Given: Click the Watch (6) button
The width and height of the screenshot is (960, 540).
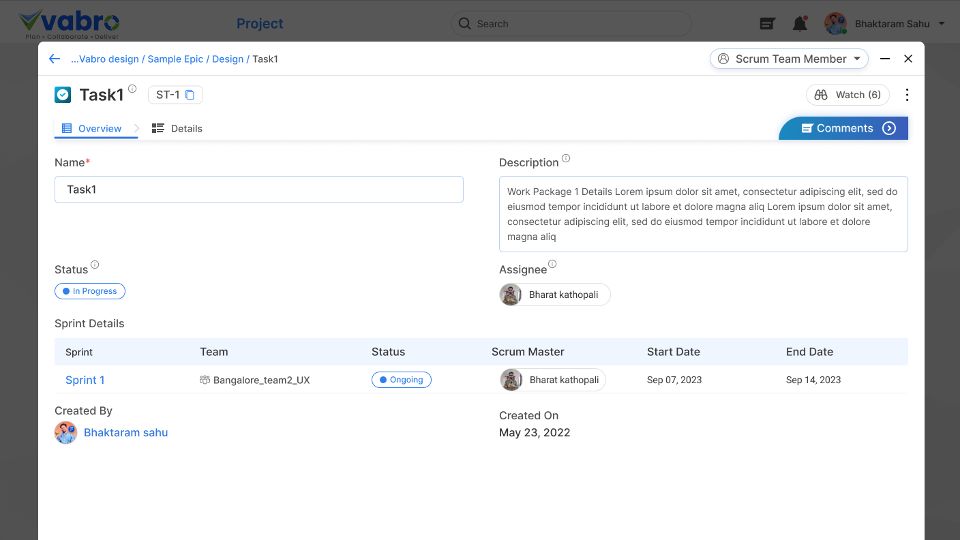Looking at the screenshot, I should tap(847, 95).
